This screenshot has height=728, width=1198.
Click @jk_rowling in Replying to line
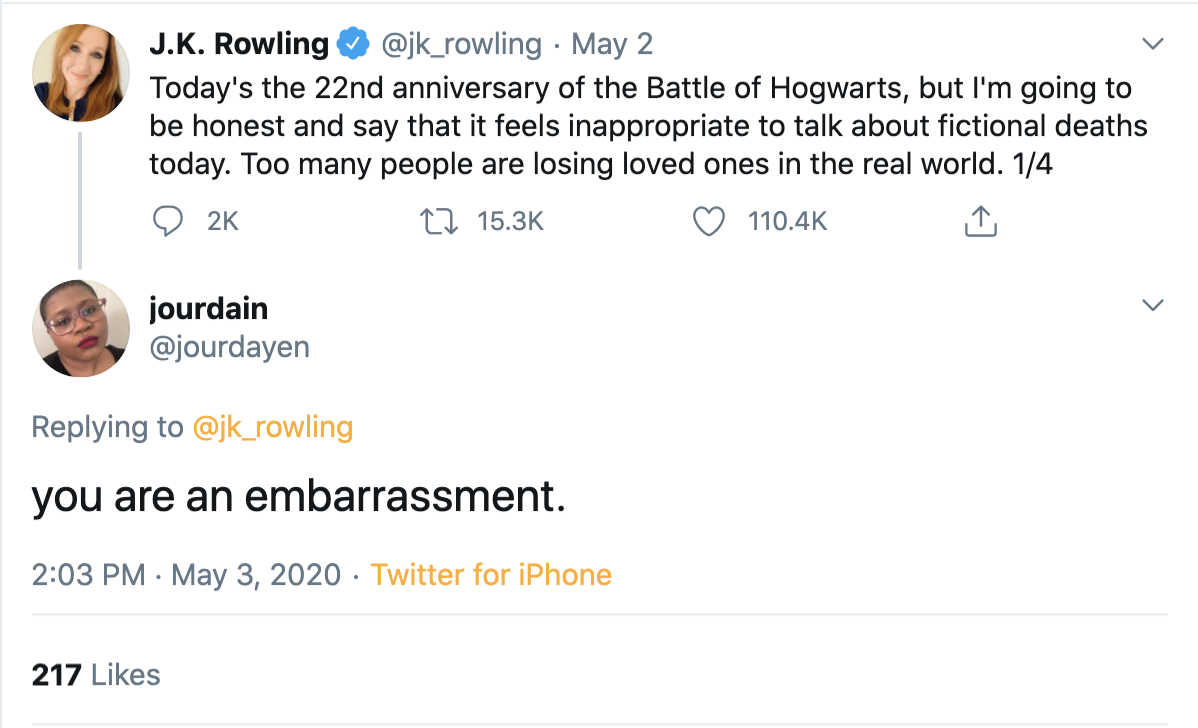[x=272, y=427]
